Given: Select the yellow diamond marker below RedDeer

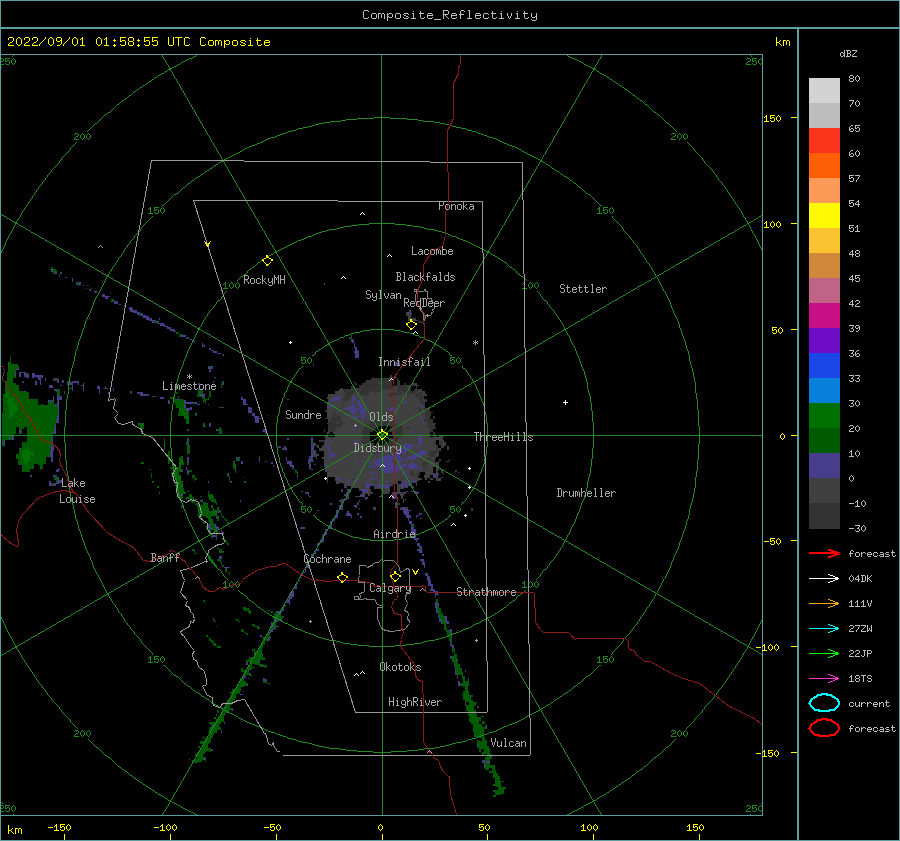Looking at the screenshot, I should tap(411, 325).
